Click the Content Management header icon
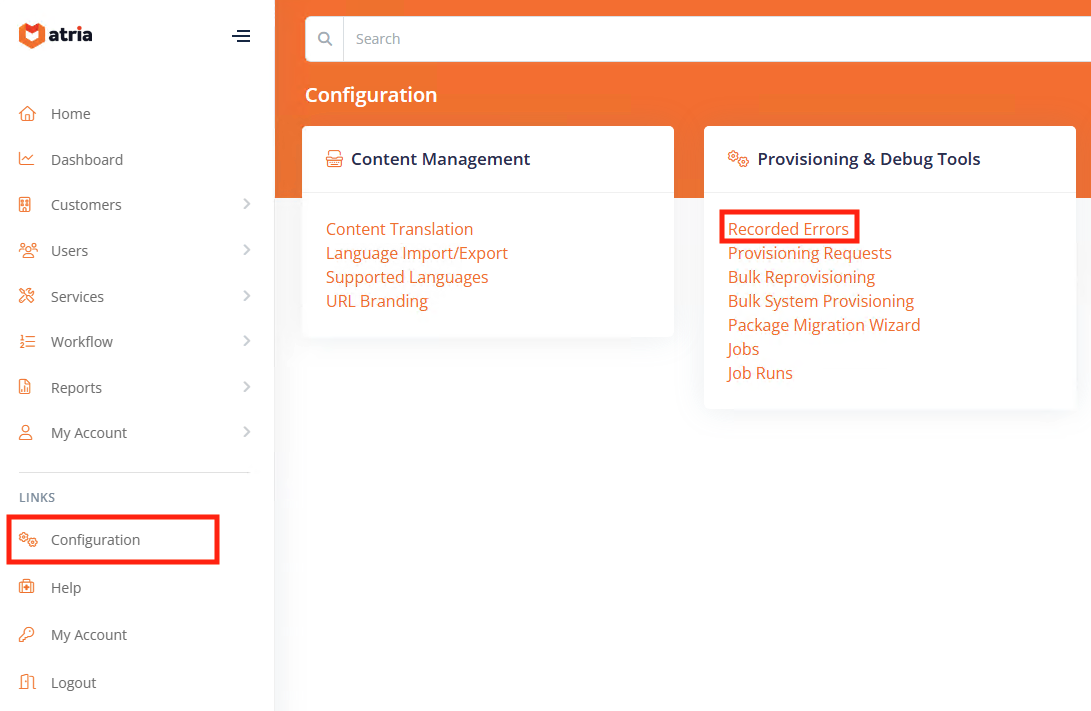Screen dimensions: 1091x711 (x=335, y=159)
